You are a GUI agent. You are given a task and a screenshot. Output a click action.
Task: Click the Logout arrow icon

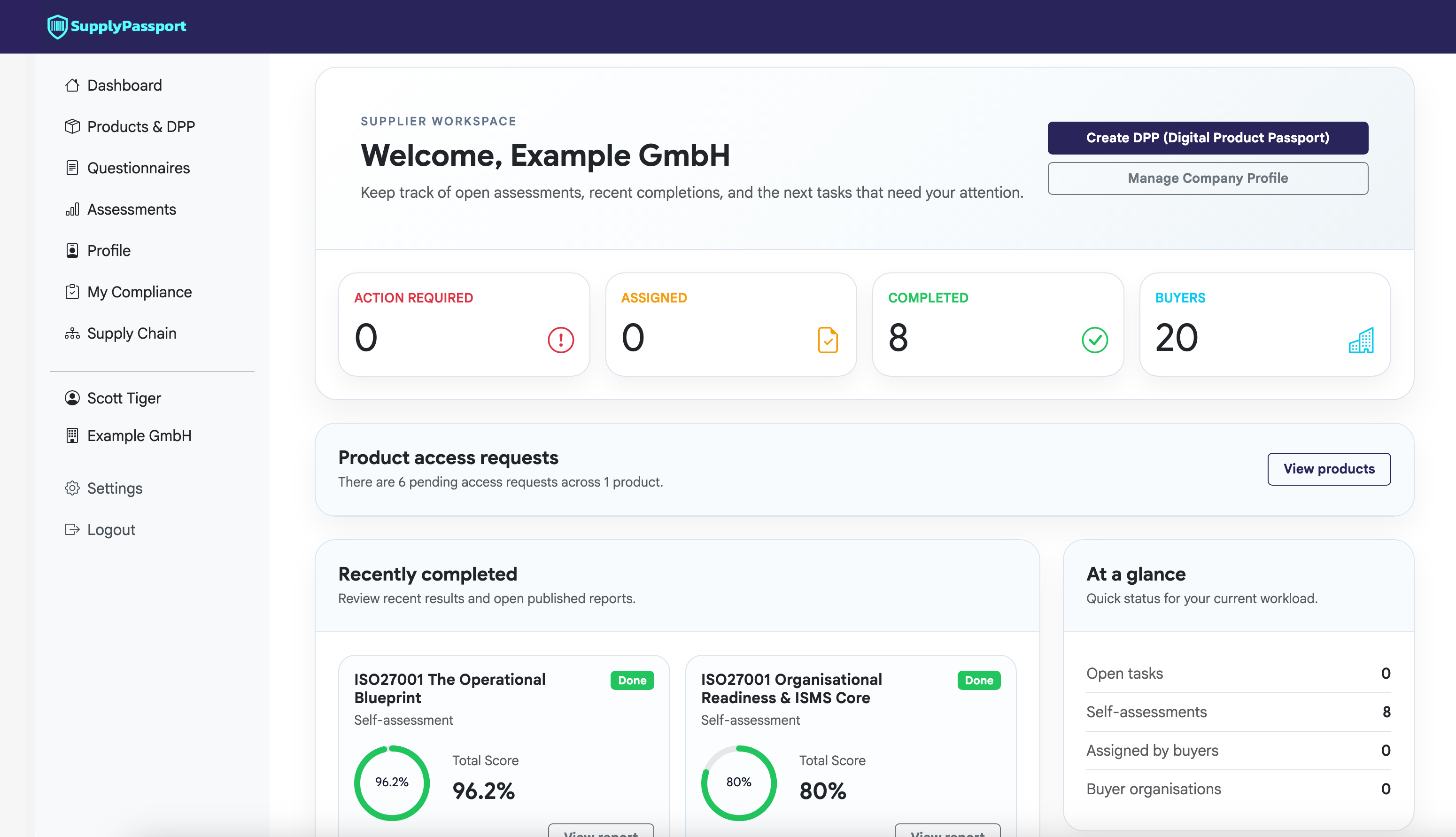[x=72, y=529]
